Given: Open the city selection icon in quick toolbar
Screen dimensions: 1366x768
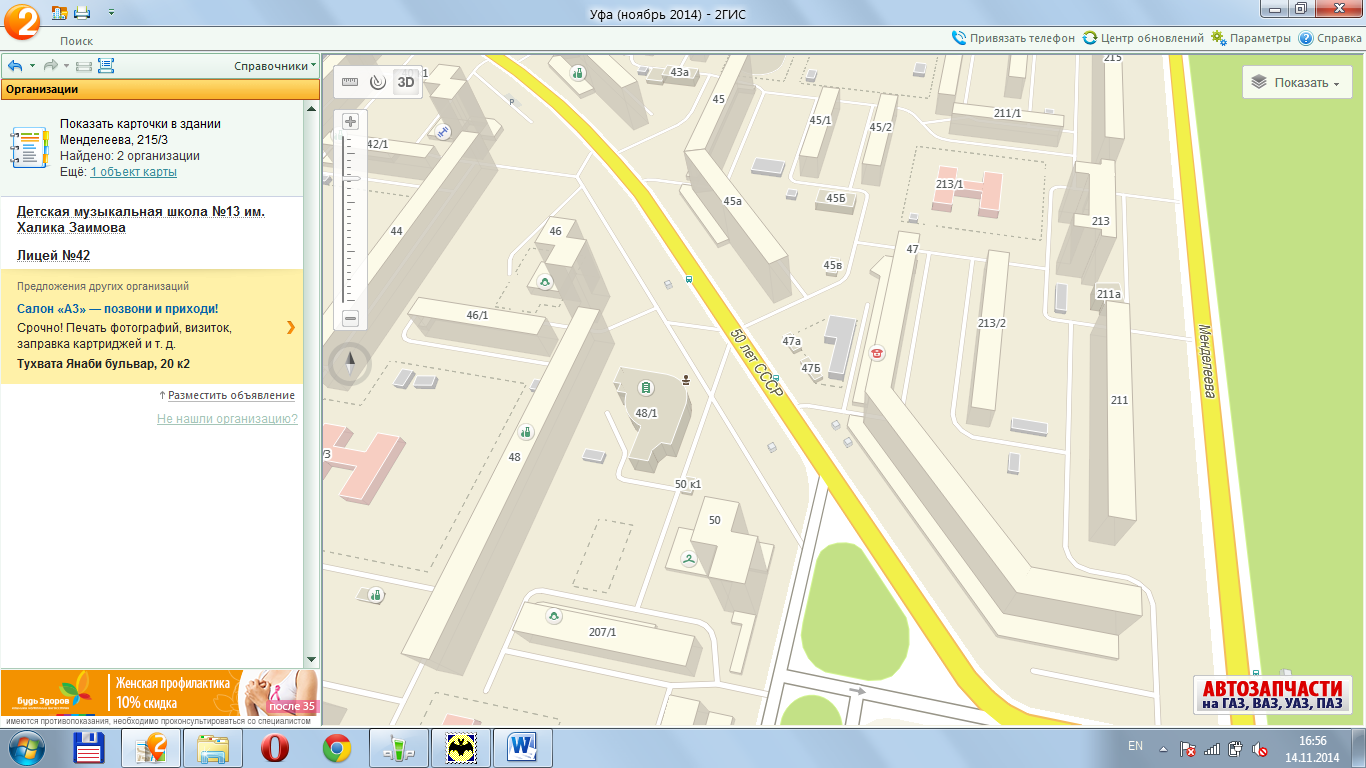Looking at the screenshot, I should (x=58, y=12).
